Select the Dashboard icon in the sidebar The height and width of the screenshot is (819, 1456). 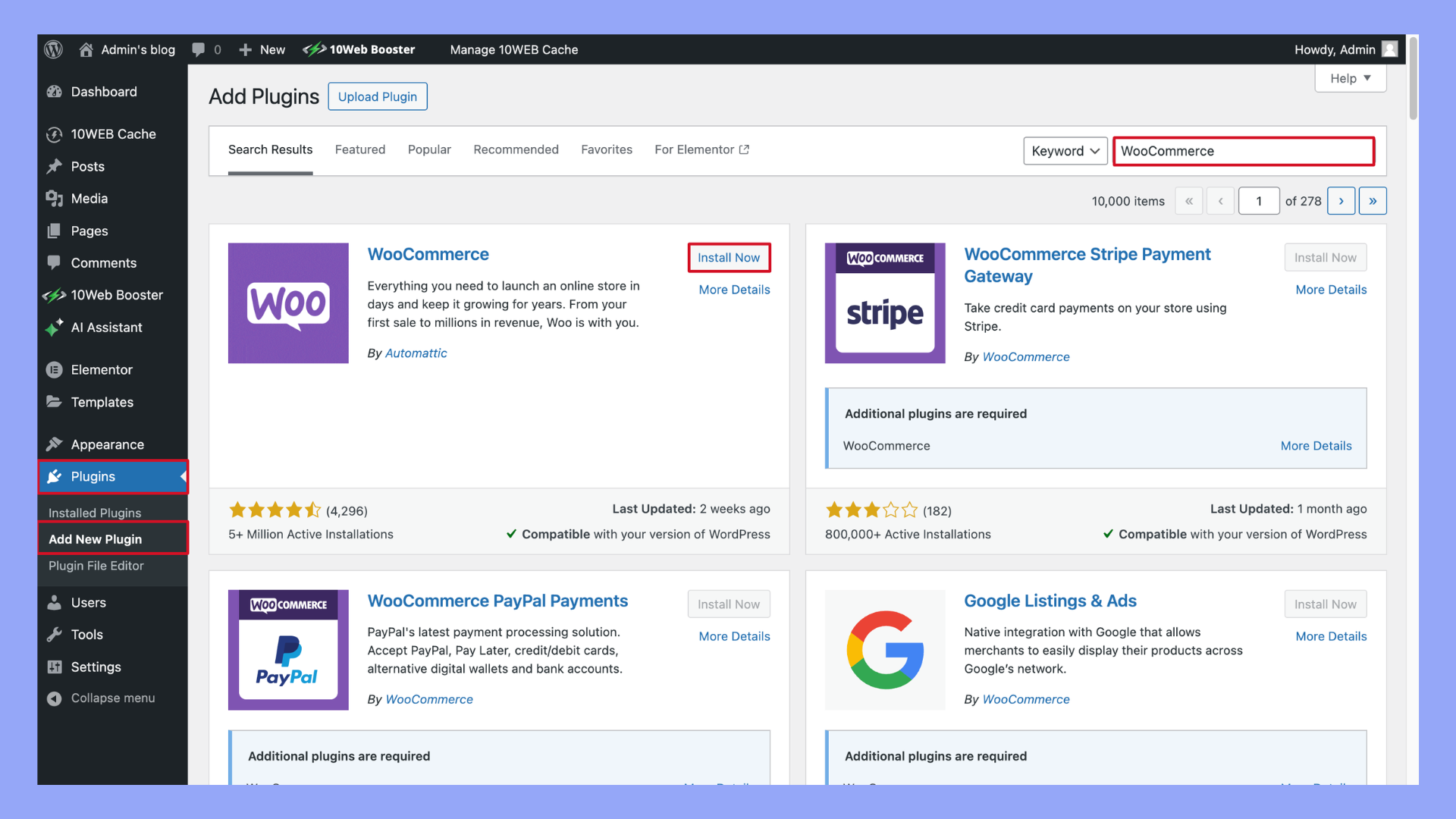(54, 91)
